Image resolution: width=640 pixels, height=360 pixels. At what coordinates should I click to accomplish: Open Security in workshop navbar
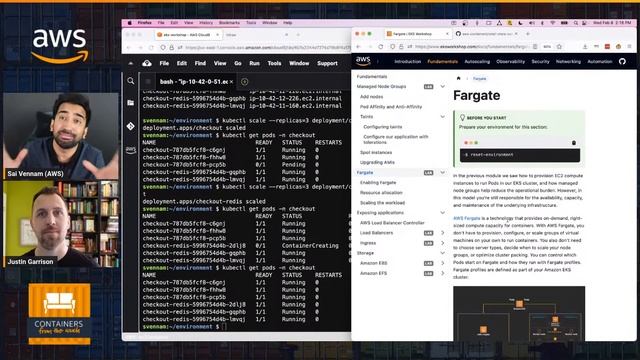tap(540, 62)
